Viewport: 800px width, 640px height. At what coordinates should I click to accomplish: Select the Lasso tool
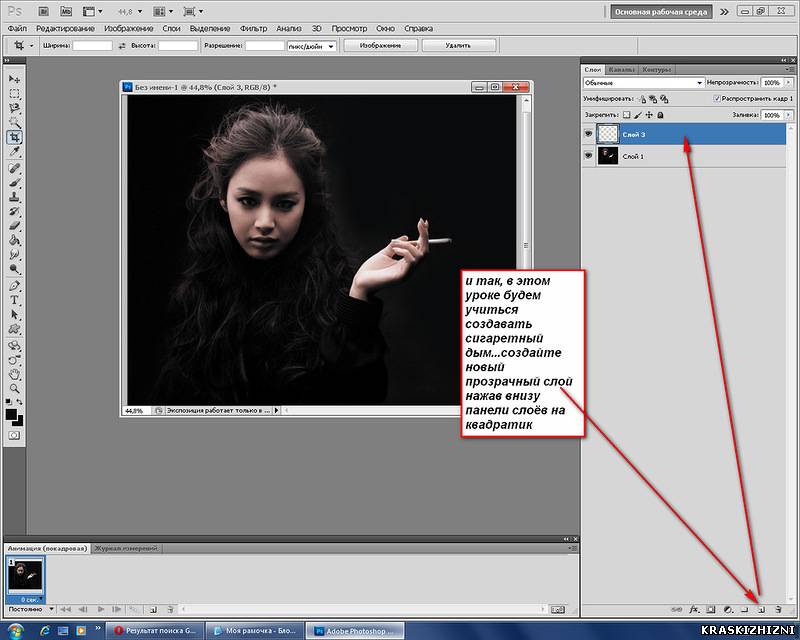click(x=14, y=108)
